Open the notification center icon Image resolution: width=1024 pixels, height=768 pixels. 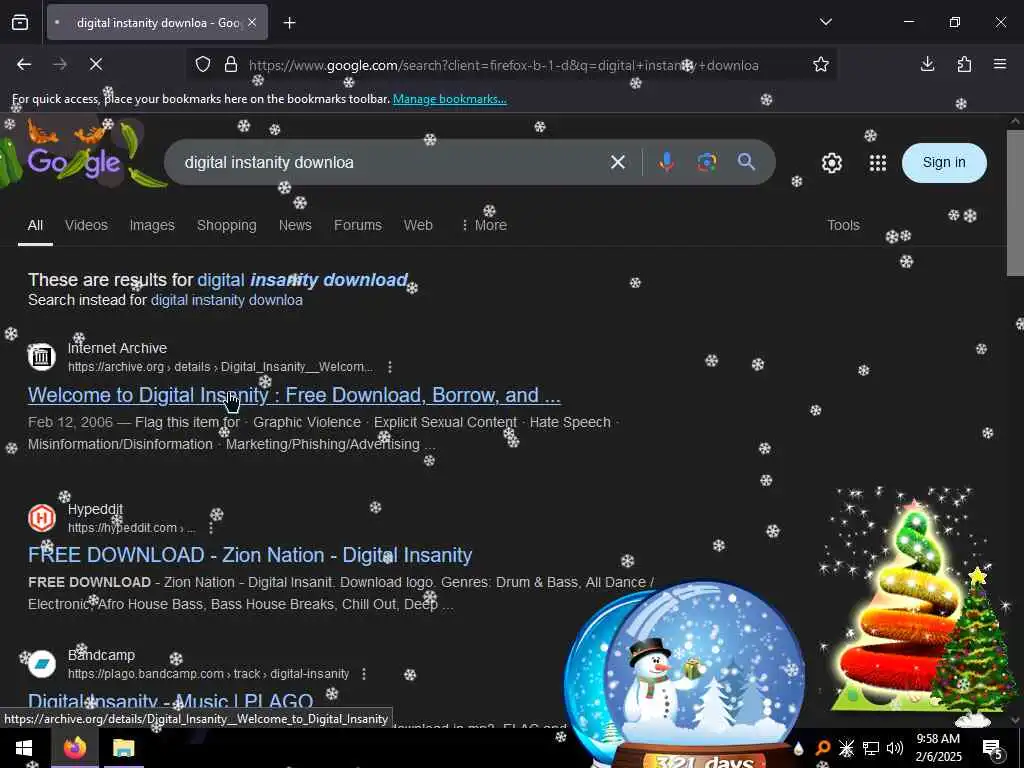(x=993, y=748)
